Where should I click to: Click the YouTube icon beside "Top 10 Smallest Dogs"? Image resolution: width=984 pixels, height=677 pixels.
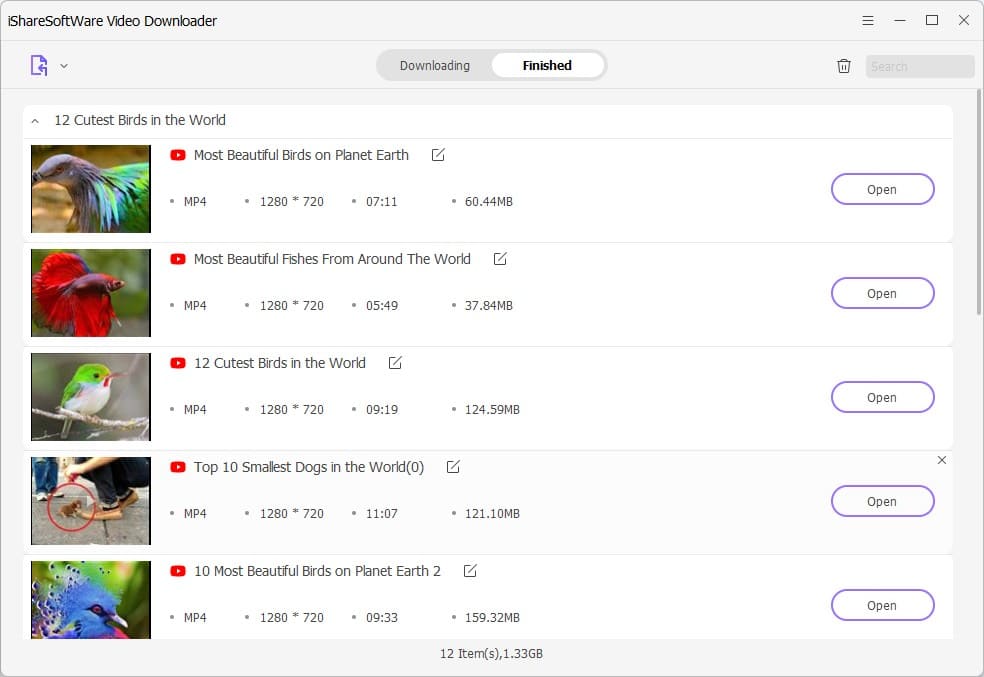(x=177, y=467)
